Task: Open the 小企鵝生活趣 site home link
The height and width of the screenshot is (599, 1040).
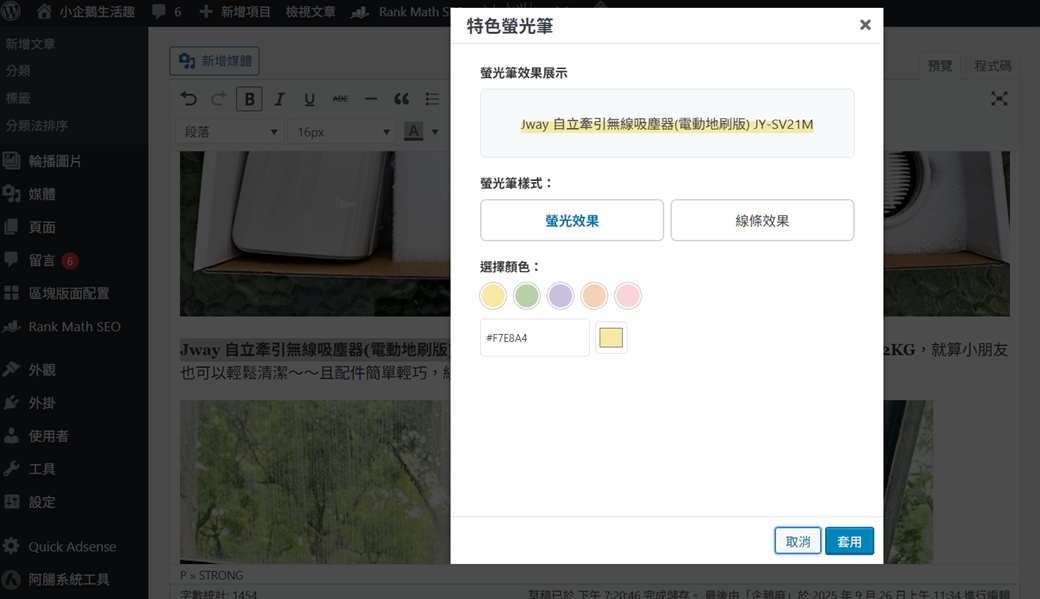Action: point(86,11)
